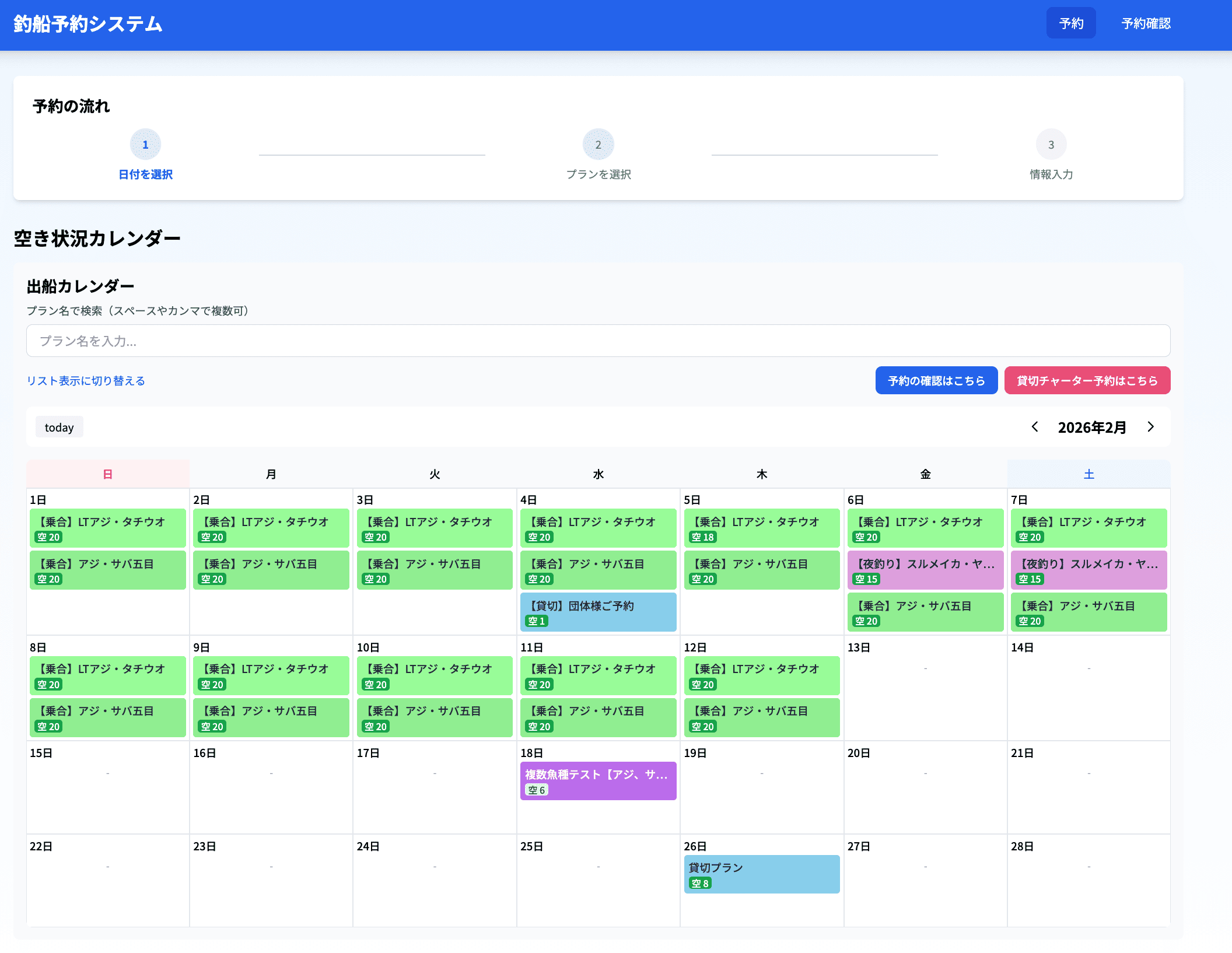This screenshot has height=953, width=1232.
Task: Click the 釣船予約システム site title
Action: pyautogui.click(x=88, y=24)
